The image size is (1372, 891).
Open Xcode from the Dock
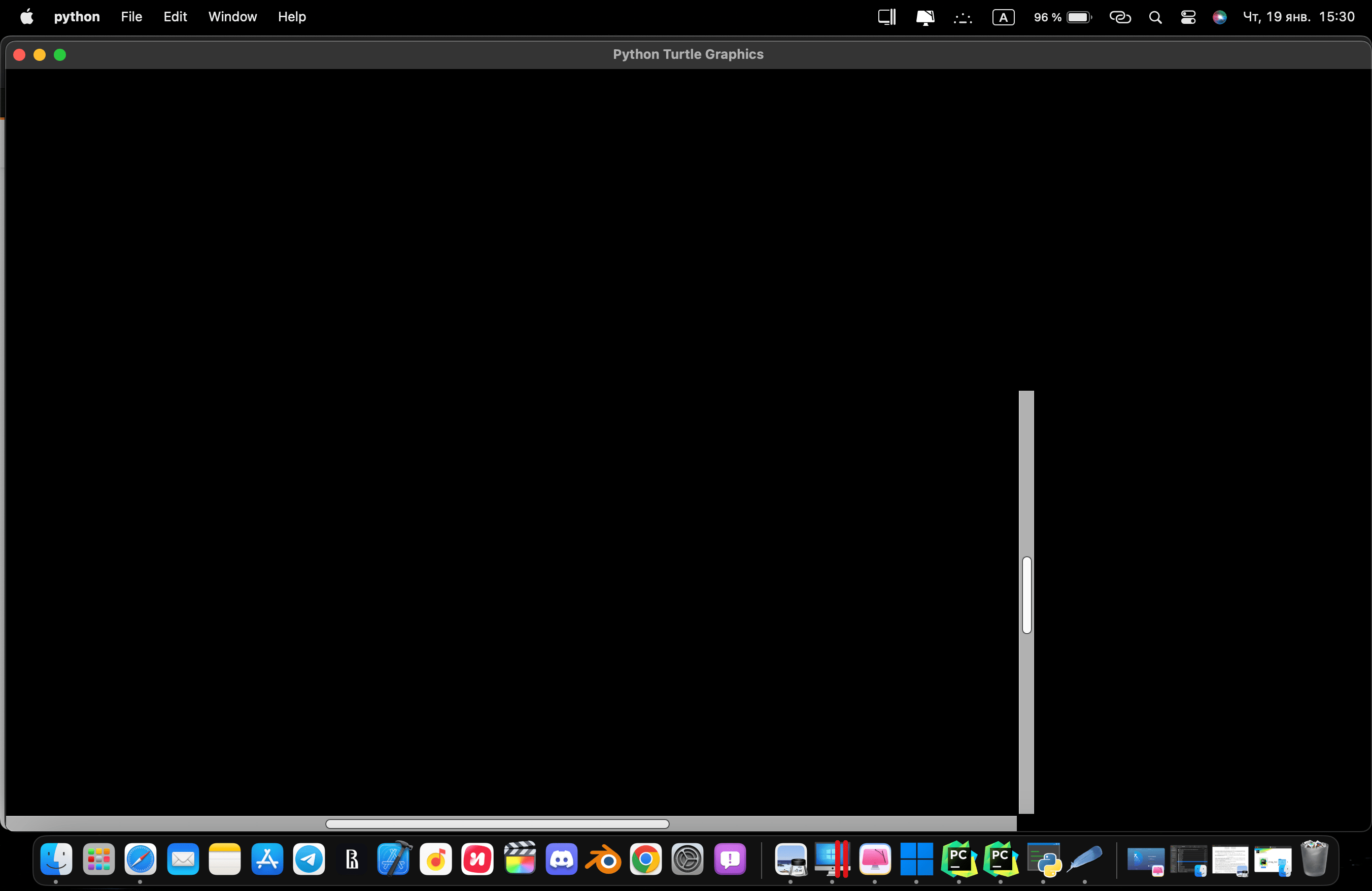coord(394,860)
